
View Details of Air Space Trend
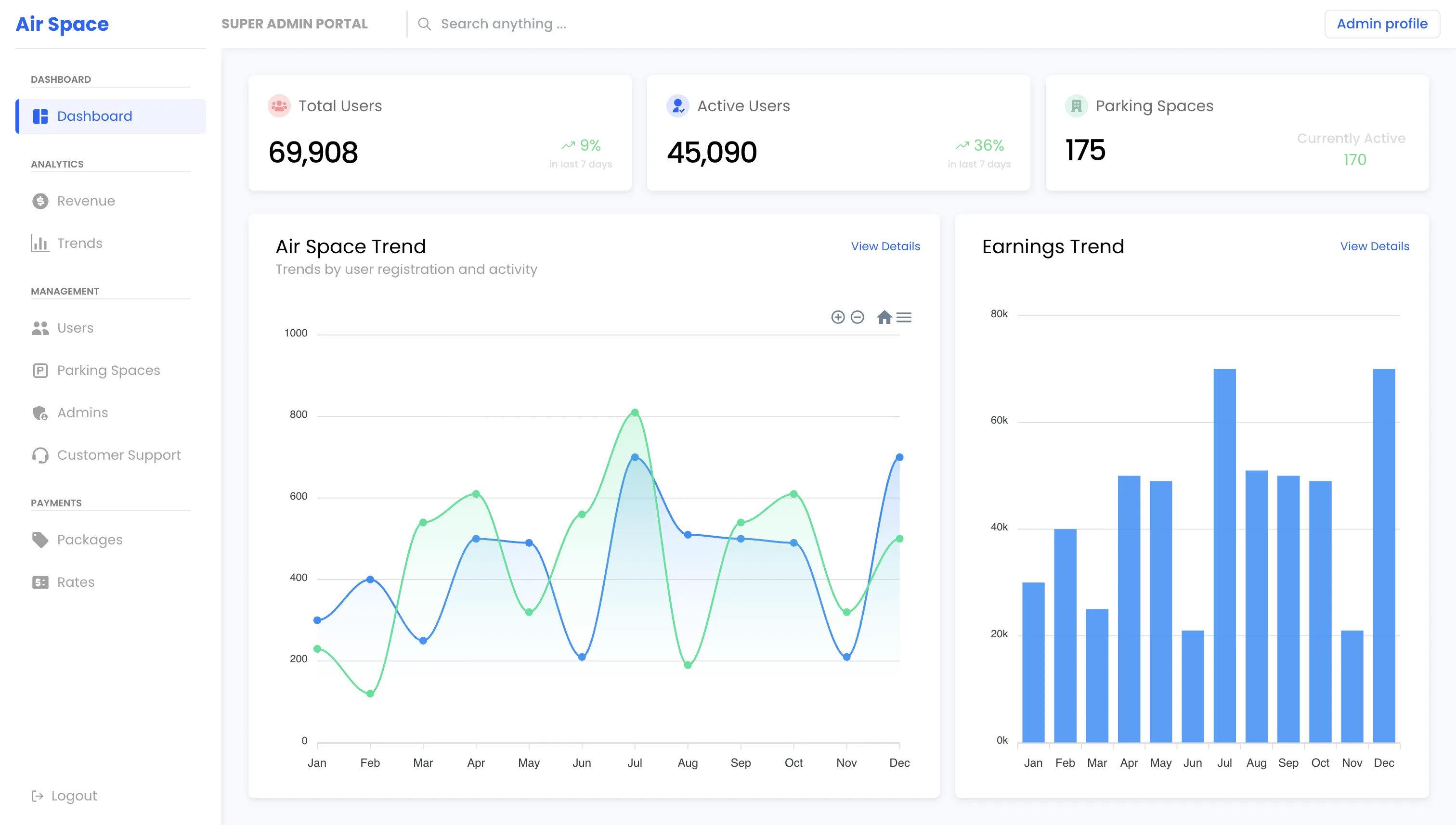pyautogui.click(x=885, y=246)
